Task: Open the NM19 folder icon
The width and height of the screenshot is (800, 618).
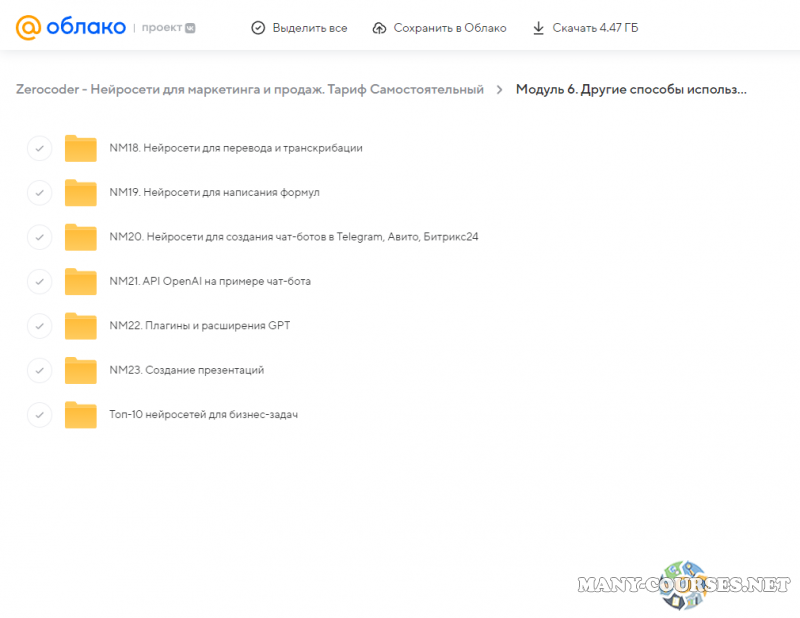Action: [80, 192]
